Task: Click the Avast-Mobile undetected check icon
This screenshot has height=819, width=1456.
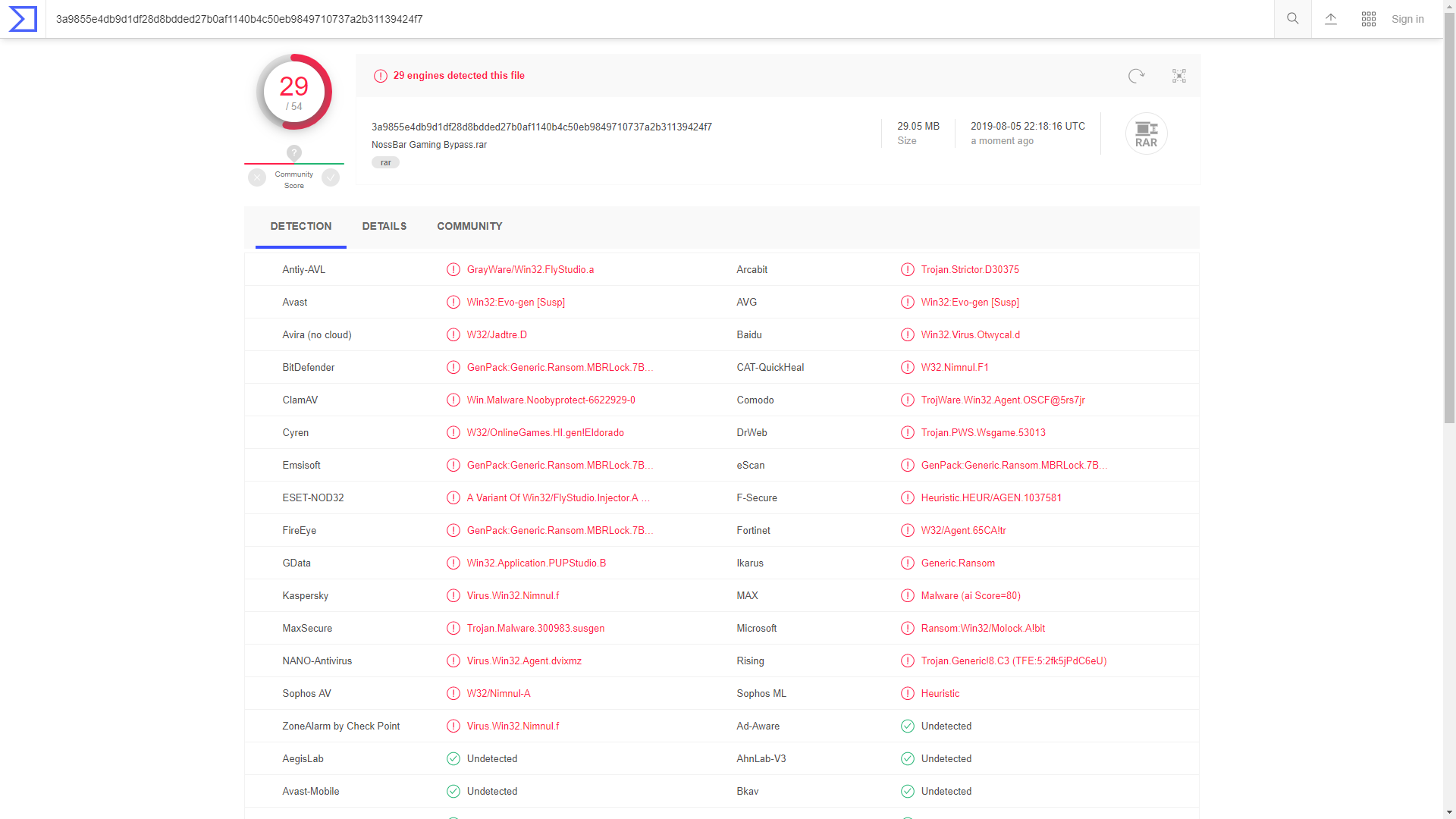Action: 453,792
